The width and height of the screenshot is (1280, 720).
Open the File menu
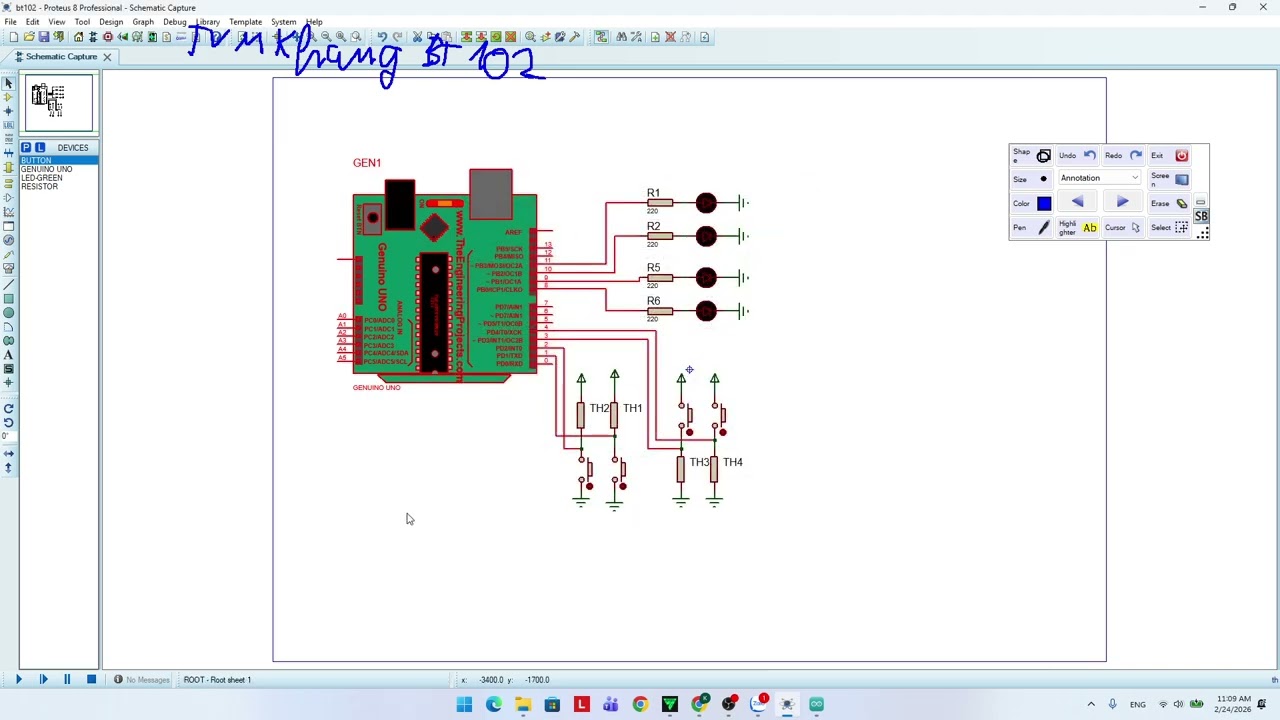(x=10, y=22)
